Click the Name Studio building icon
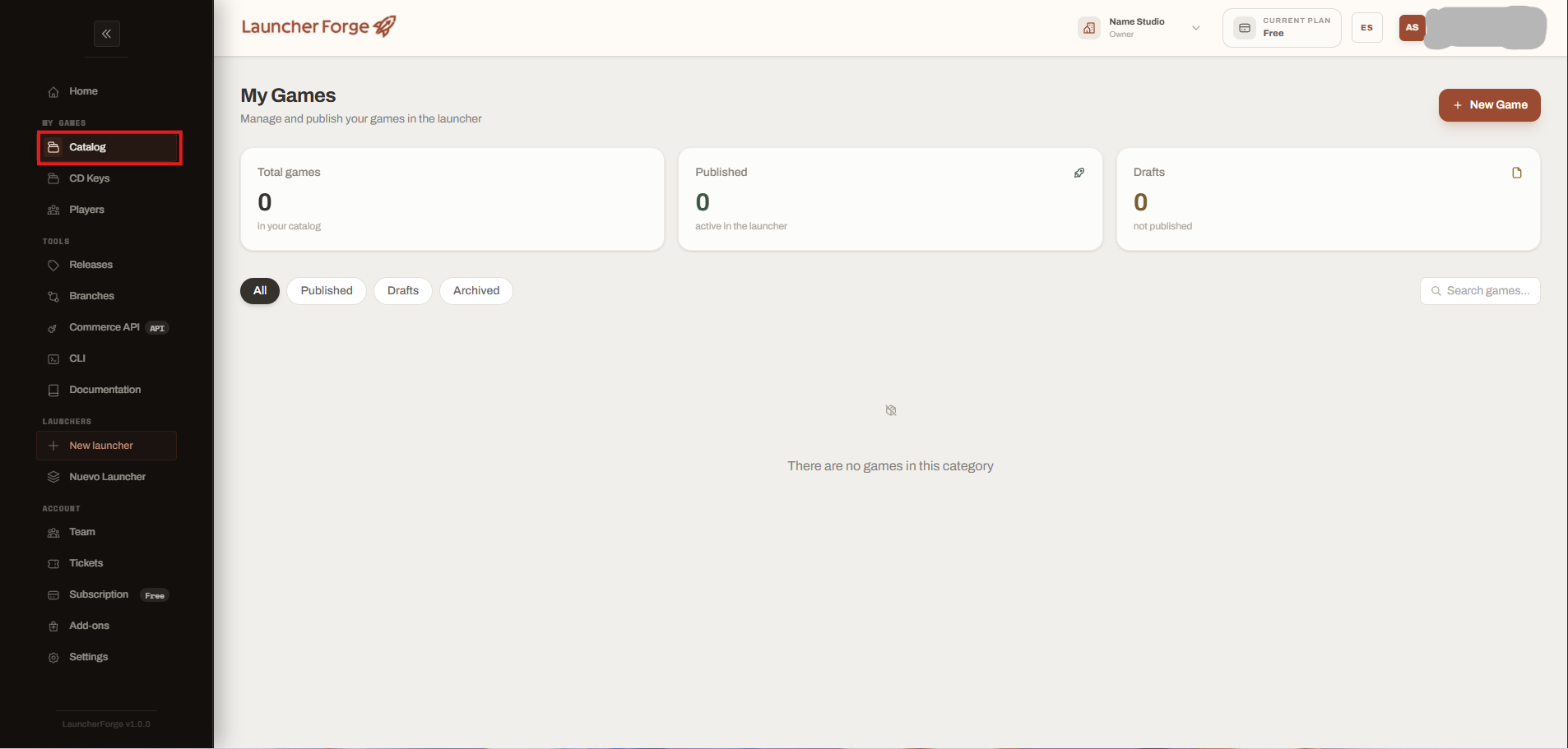This screenshot has height=749, width=1568. pyautogui.click(x=1089, y=28)
